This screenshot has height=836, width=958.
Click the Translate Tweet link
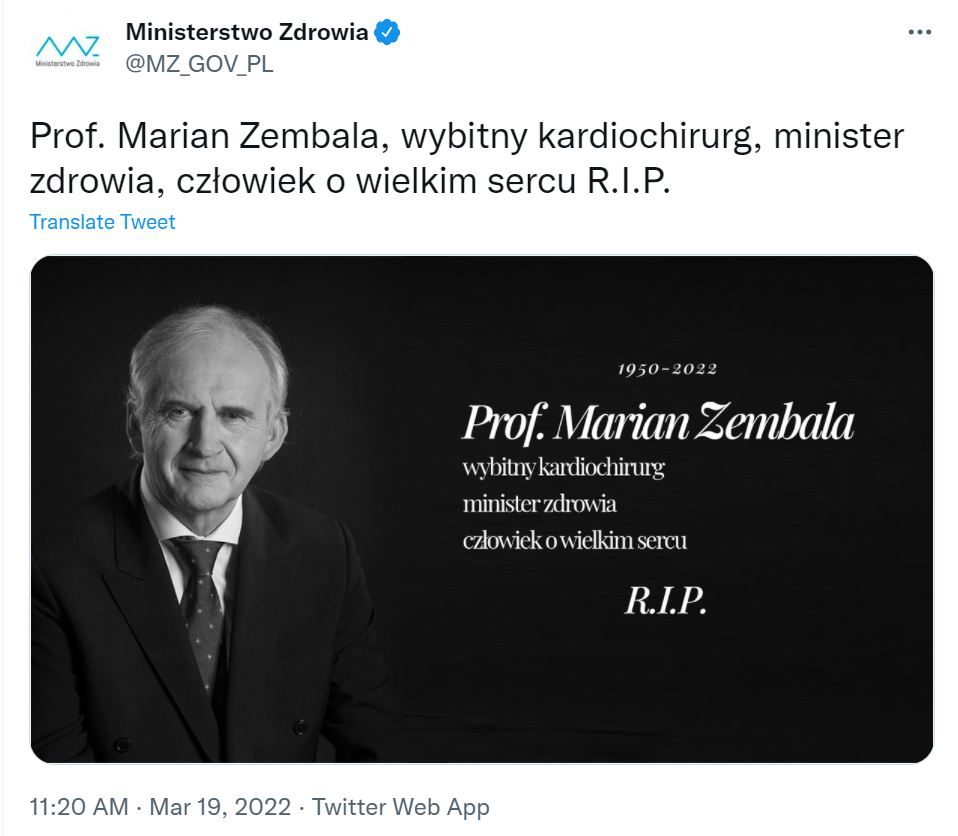[x=102, y=222]
